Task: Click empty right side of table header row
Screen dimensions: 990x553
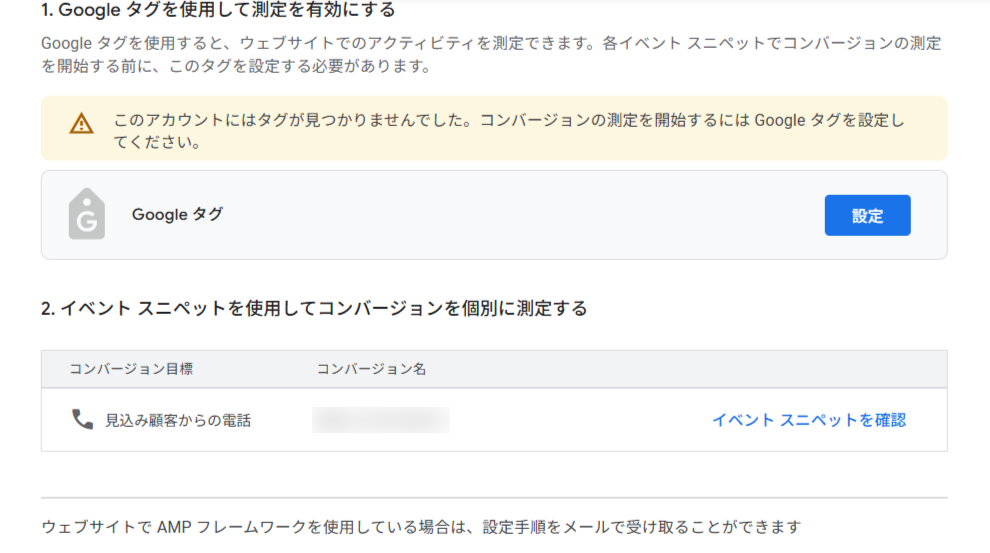Action: point(700,369)
